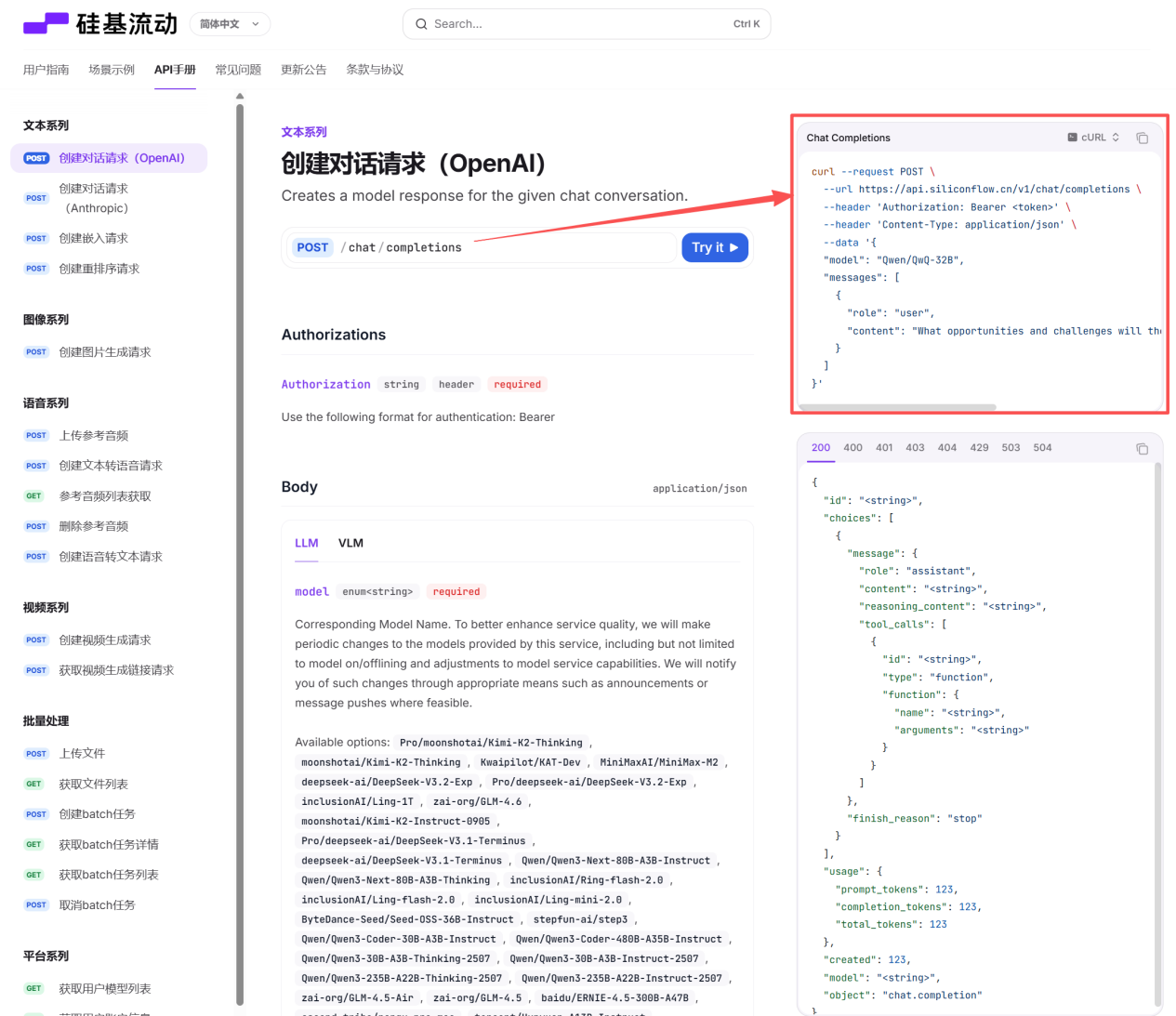This screenshot has height=1016, width=1176.
Task: Click the Chat Completions panel title
Action: point(848,138)
